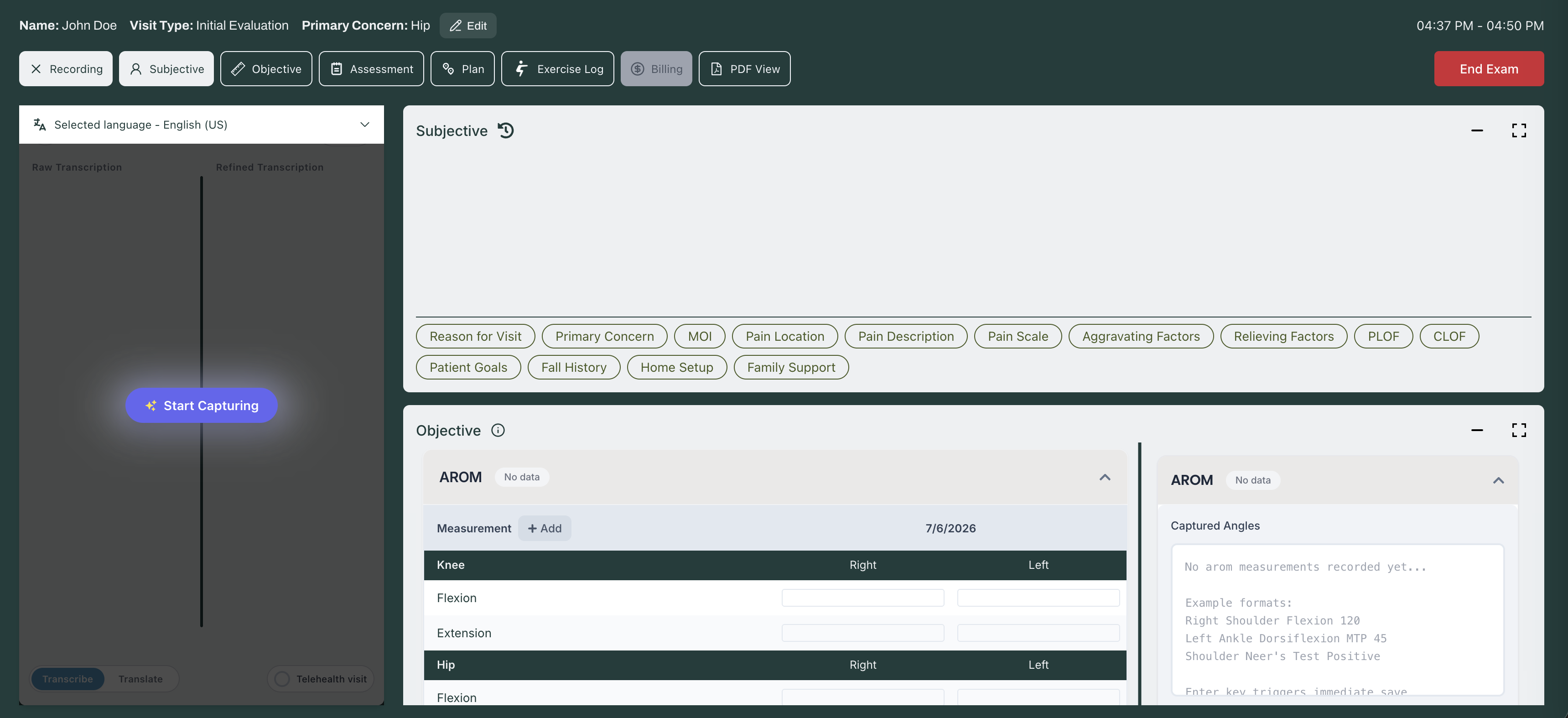The width and height of the screenshot is (1568, 718).
Task: Select the Aggravating Factors chip
Action: [1141, 336]
